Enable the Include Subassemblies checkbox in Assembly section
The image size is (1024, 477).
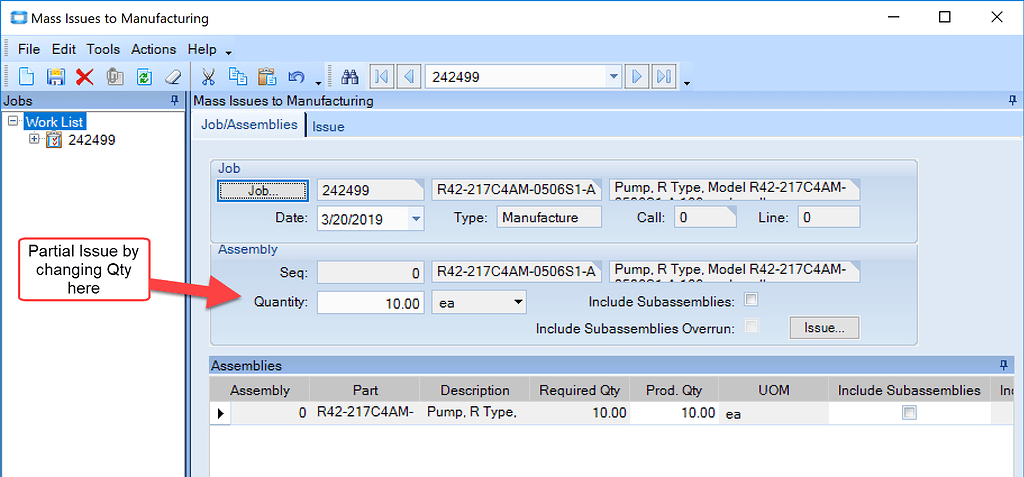(x=751, y=300)
